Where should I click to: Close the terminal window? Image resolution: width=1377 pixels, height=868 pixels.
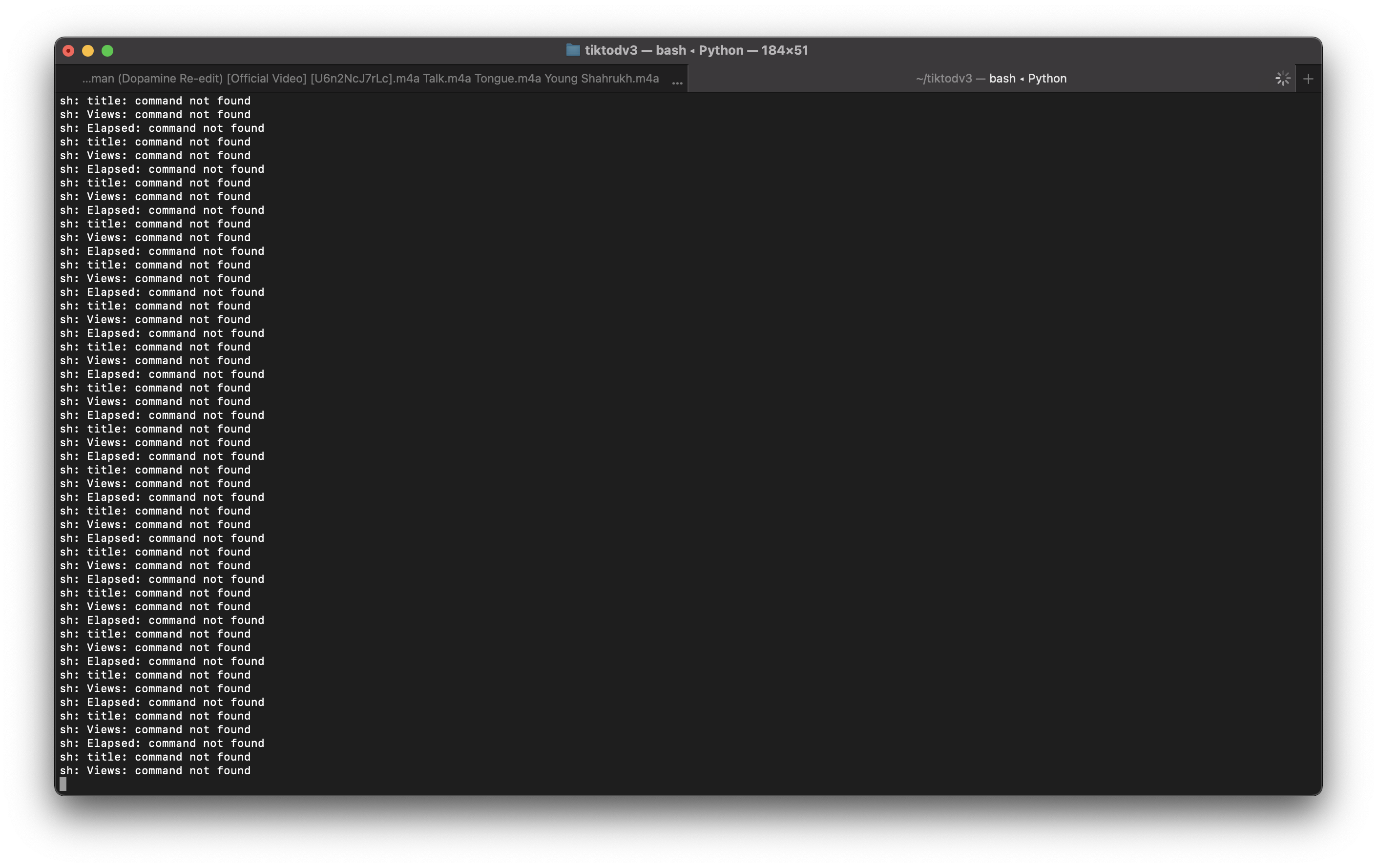tap(69, 51)
